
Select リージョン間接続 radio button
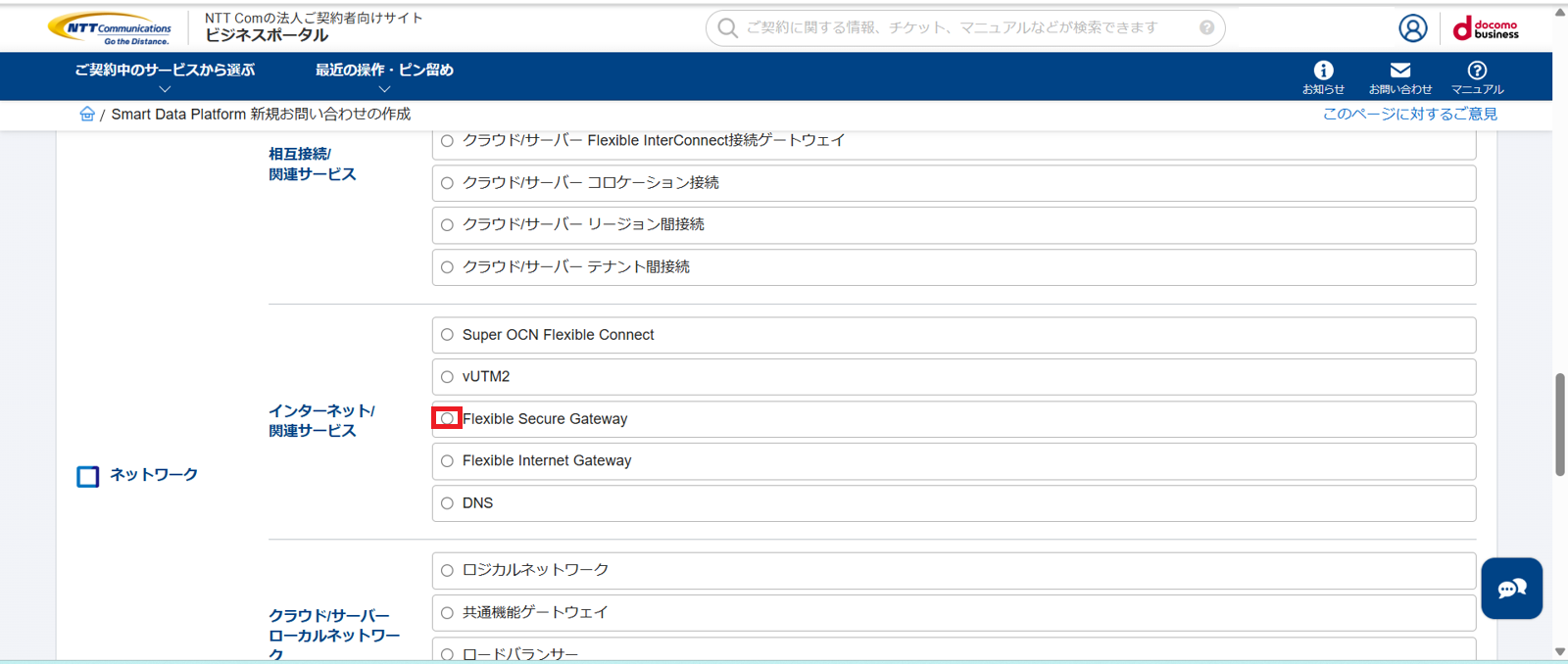point(447,225)
